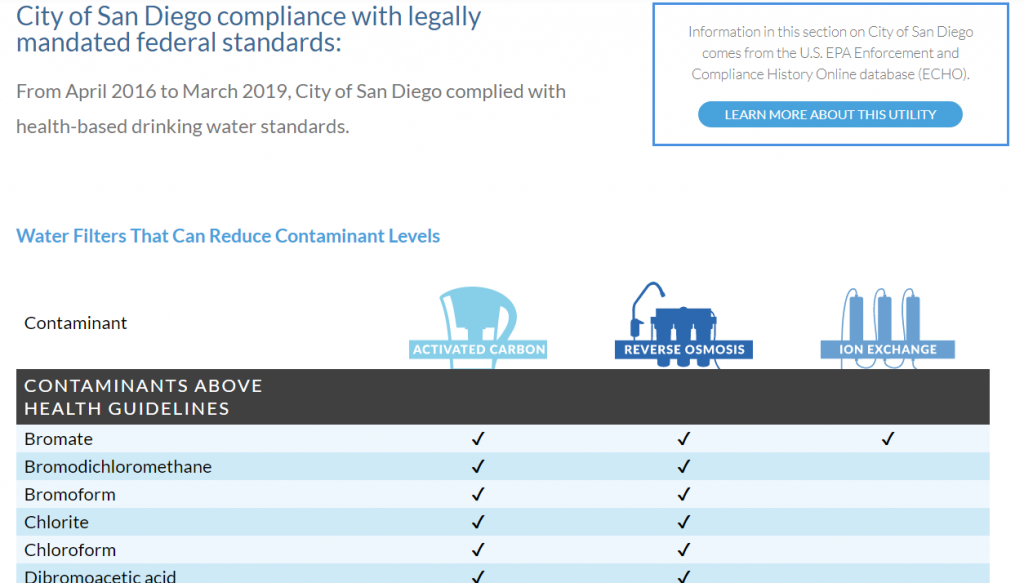Click Chloroform activated carbon checkmark
The width and height of the screenshot is (1024, 583).
(x=478, y=550)
